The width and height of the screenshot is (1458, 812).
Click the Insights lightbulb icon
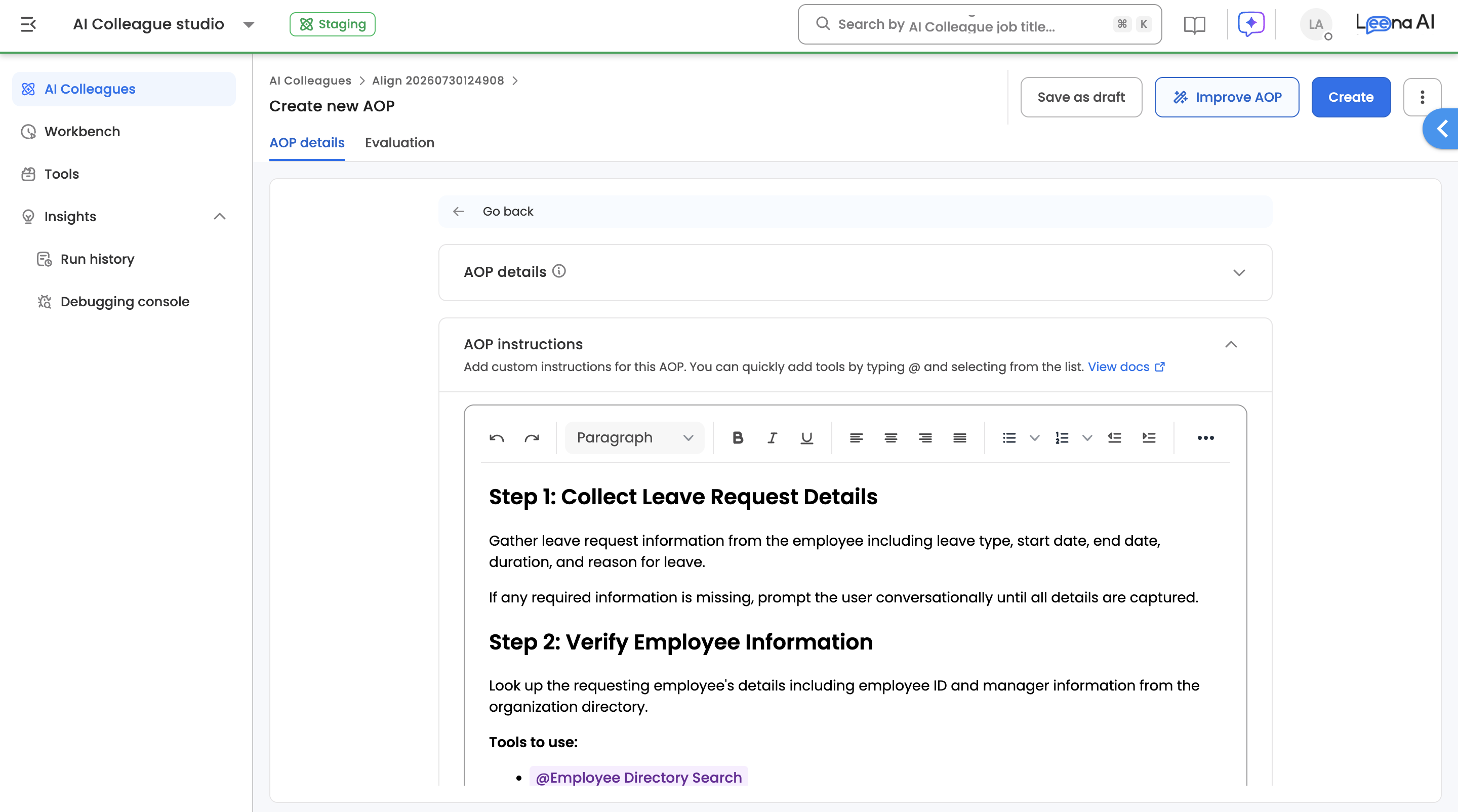click(x=28, y=216)
